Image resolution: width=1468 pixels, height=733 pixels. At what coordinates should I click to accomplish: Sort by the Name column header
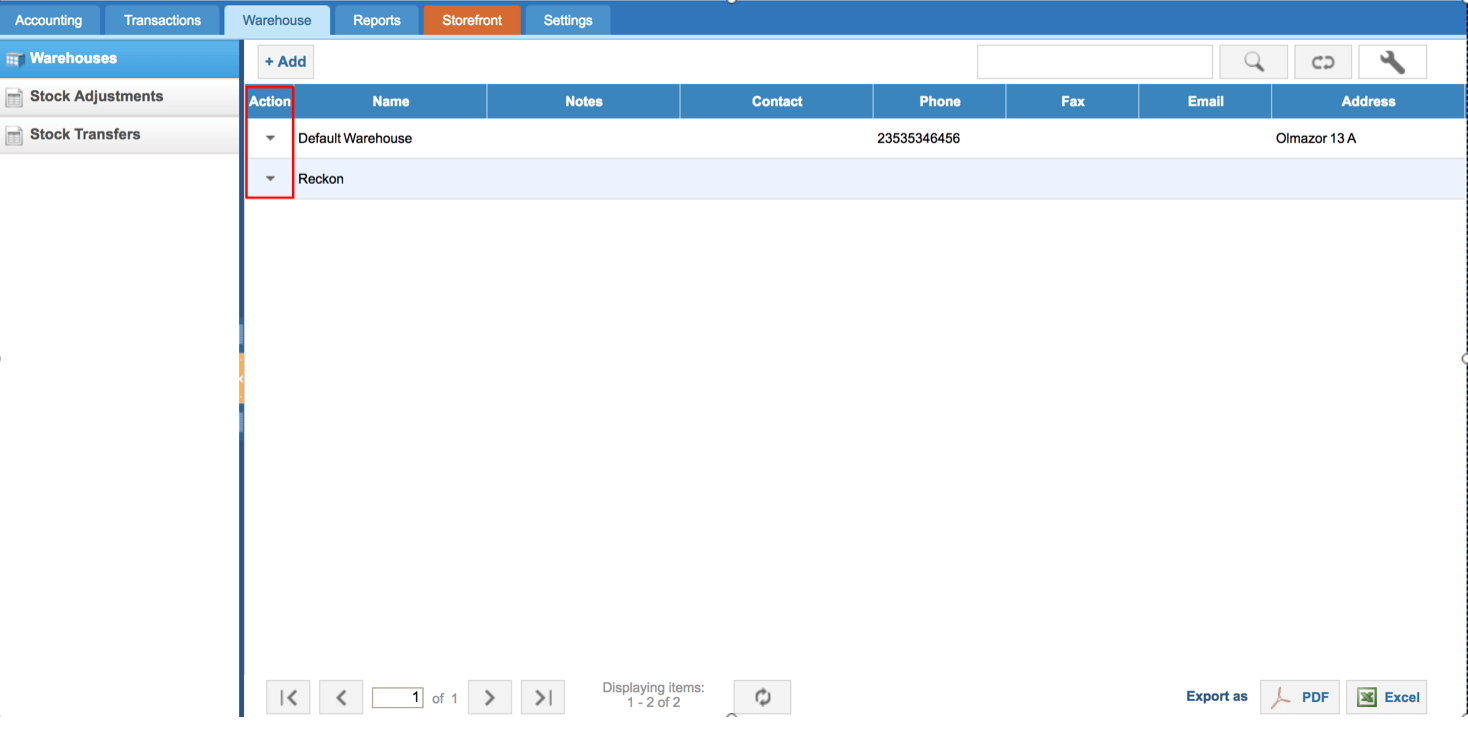[391, 101]
